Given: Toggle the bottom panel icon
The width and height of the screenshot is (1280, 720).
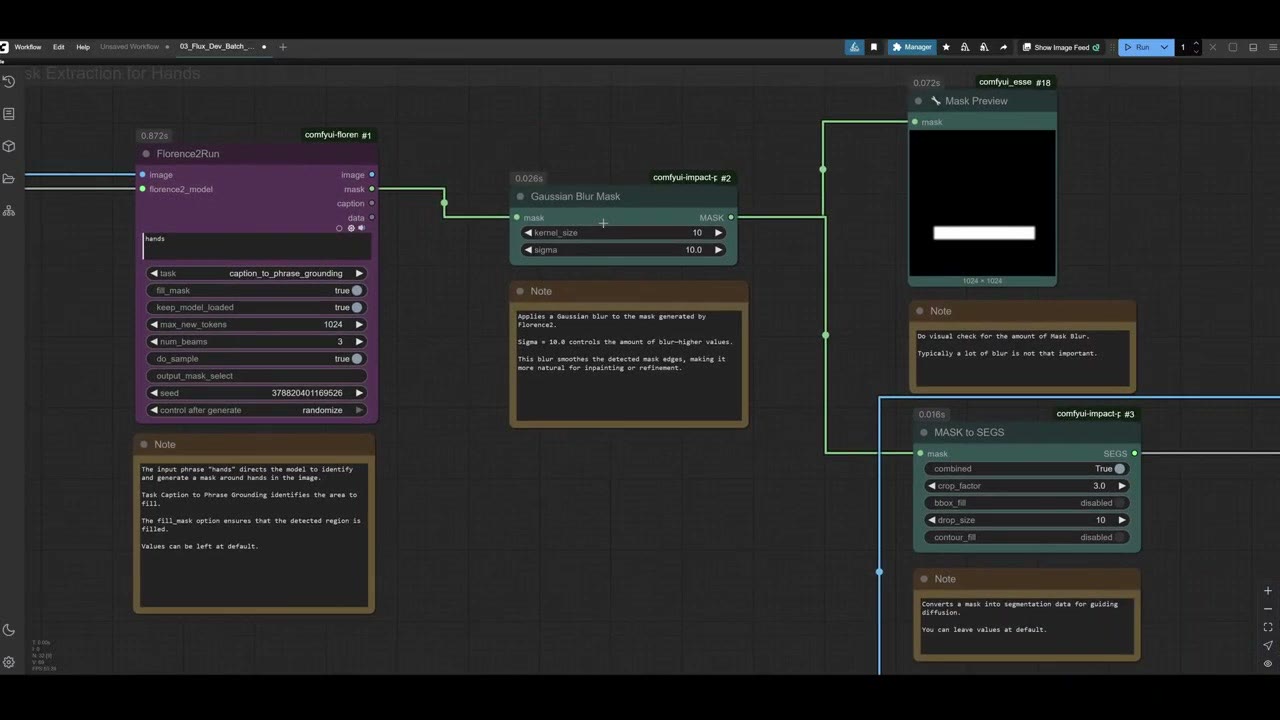Looking at the screenshot, I should click(x=1253, y=47).
